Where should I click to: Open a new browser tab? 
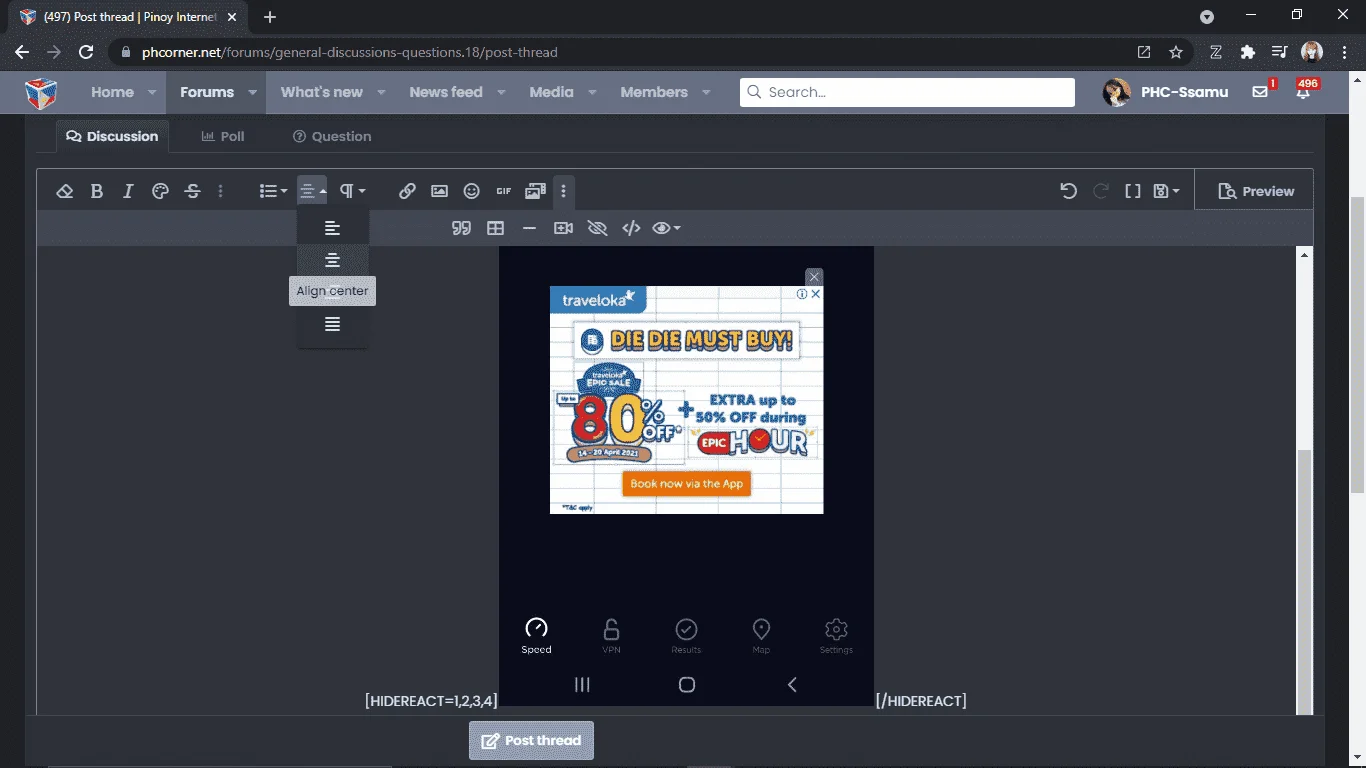pyautogui.click(x=270, y=17)
